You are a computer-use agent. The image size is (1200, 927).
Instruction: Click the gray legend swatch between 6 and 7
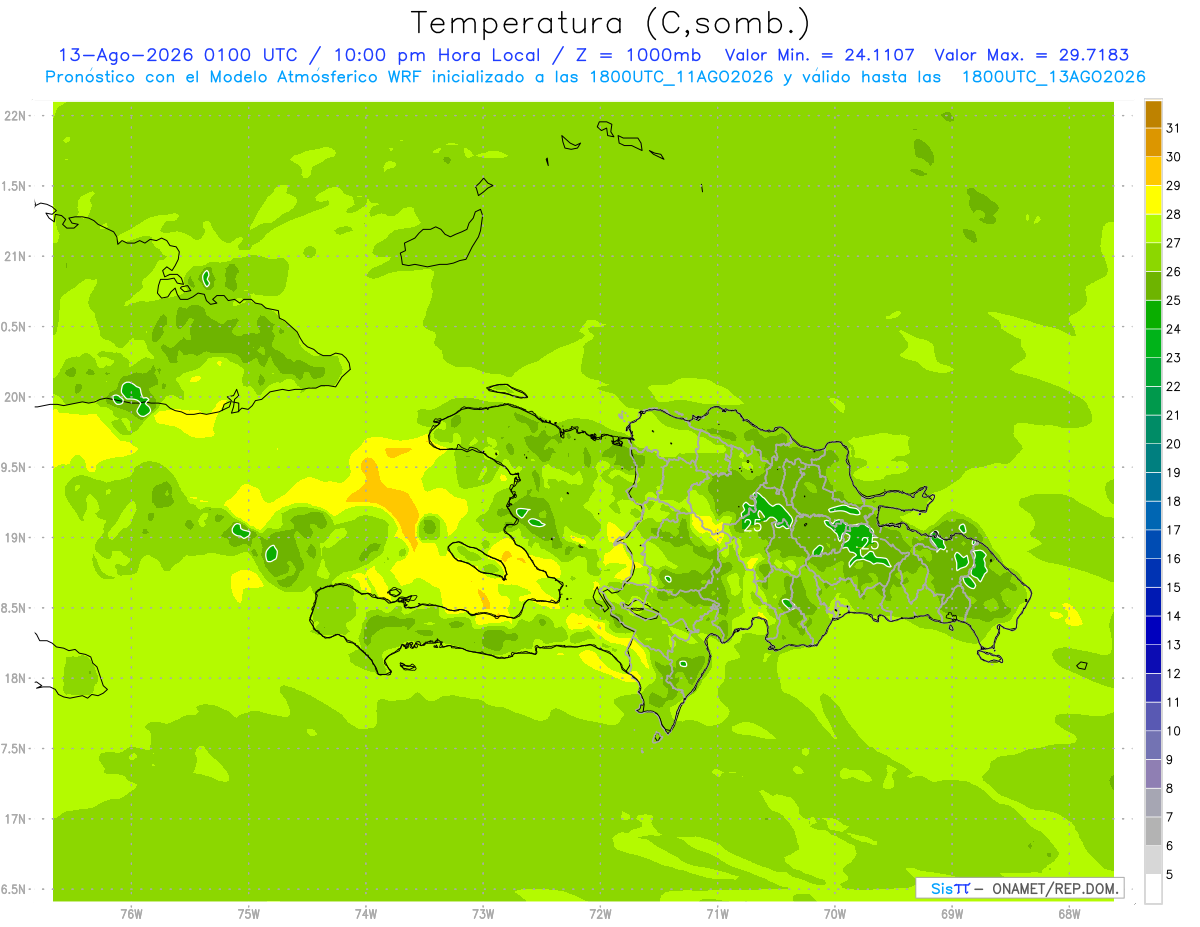[x=1153, y=832]
